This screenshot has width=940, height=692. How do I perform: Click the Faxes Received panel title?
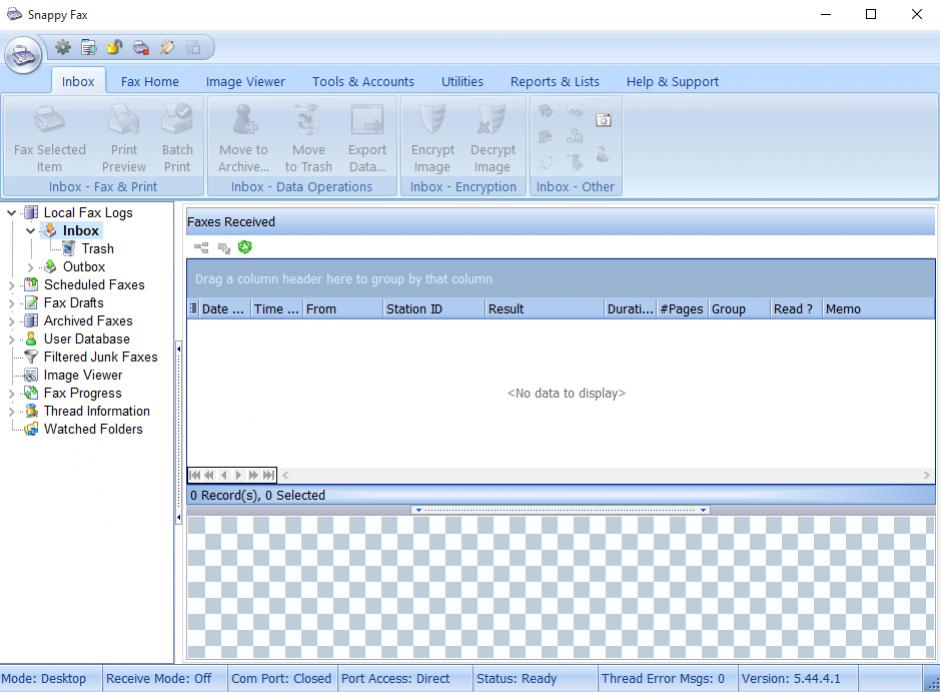pos(231,222)
